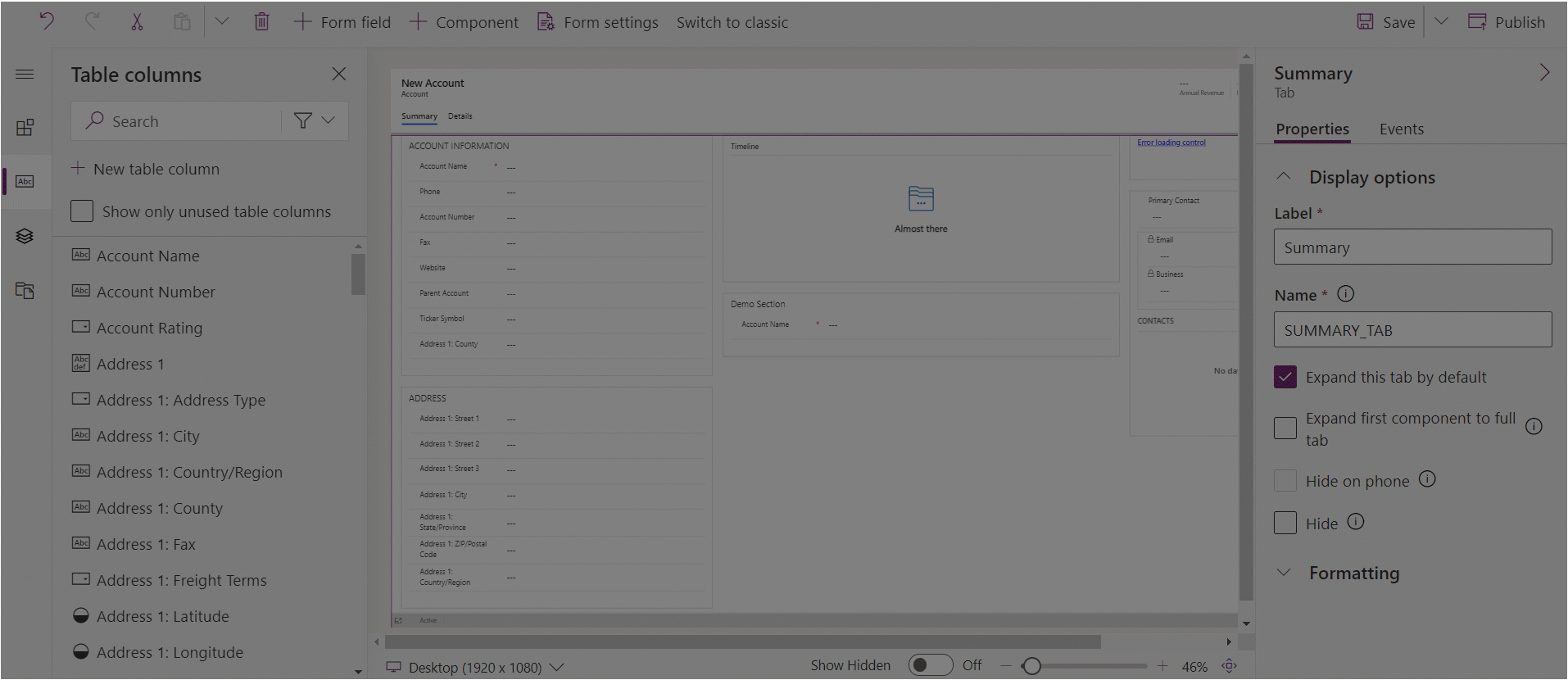The image size is (1568, 680).
Task: Open the Form libraries sidebar icon
Action: click(x=25, y=290)
